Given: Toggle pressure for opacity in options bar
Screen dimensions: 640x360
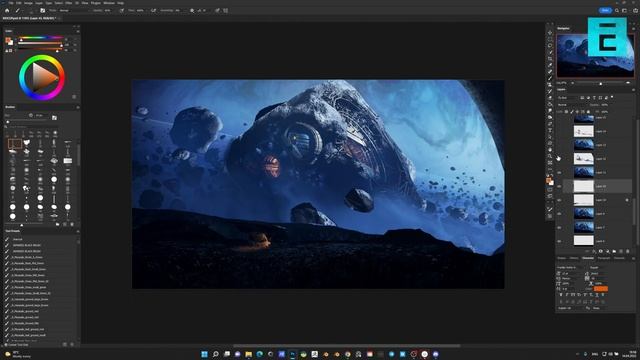Looking at the screenshot, I should pos(122,11).
